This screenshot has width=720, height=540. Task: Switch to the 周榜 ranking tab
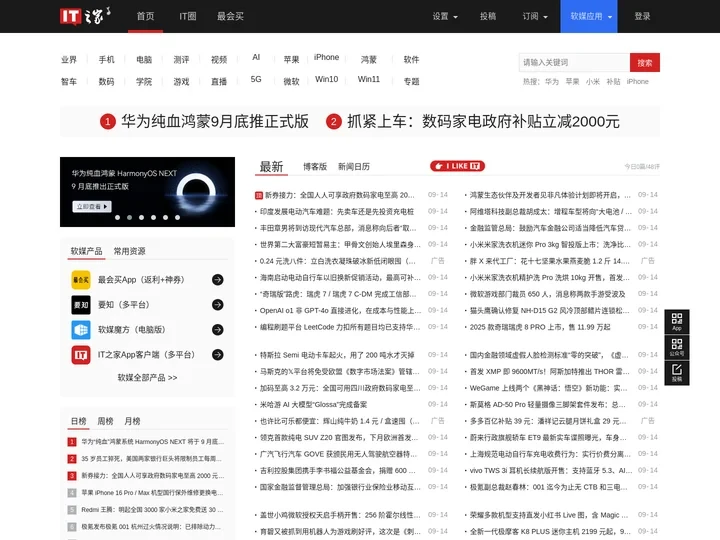pos(105,421)
